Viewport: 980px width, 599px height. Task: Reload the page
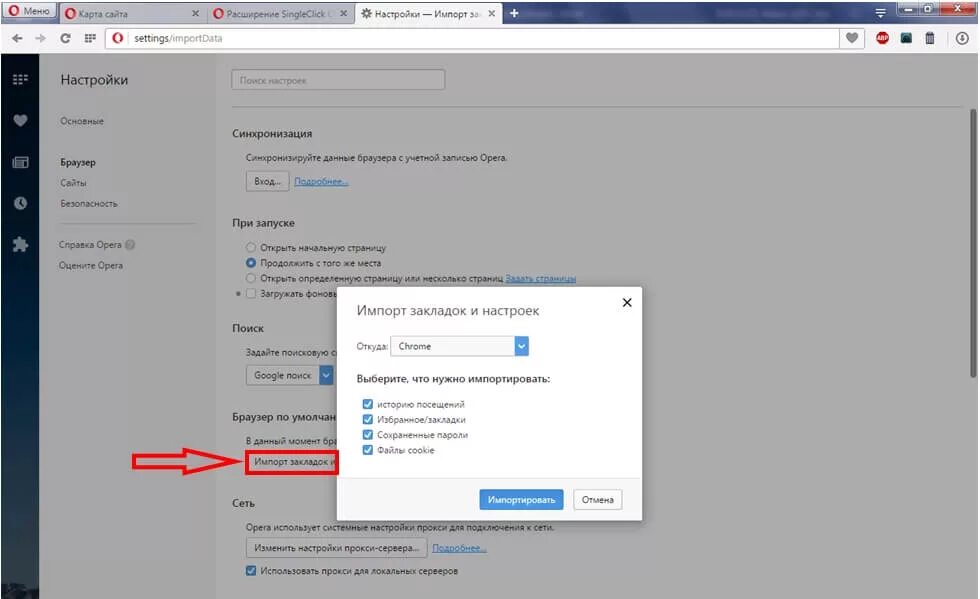pyautogui.click(x=65, y=38)
